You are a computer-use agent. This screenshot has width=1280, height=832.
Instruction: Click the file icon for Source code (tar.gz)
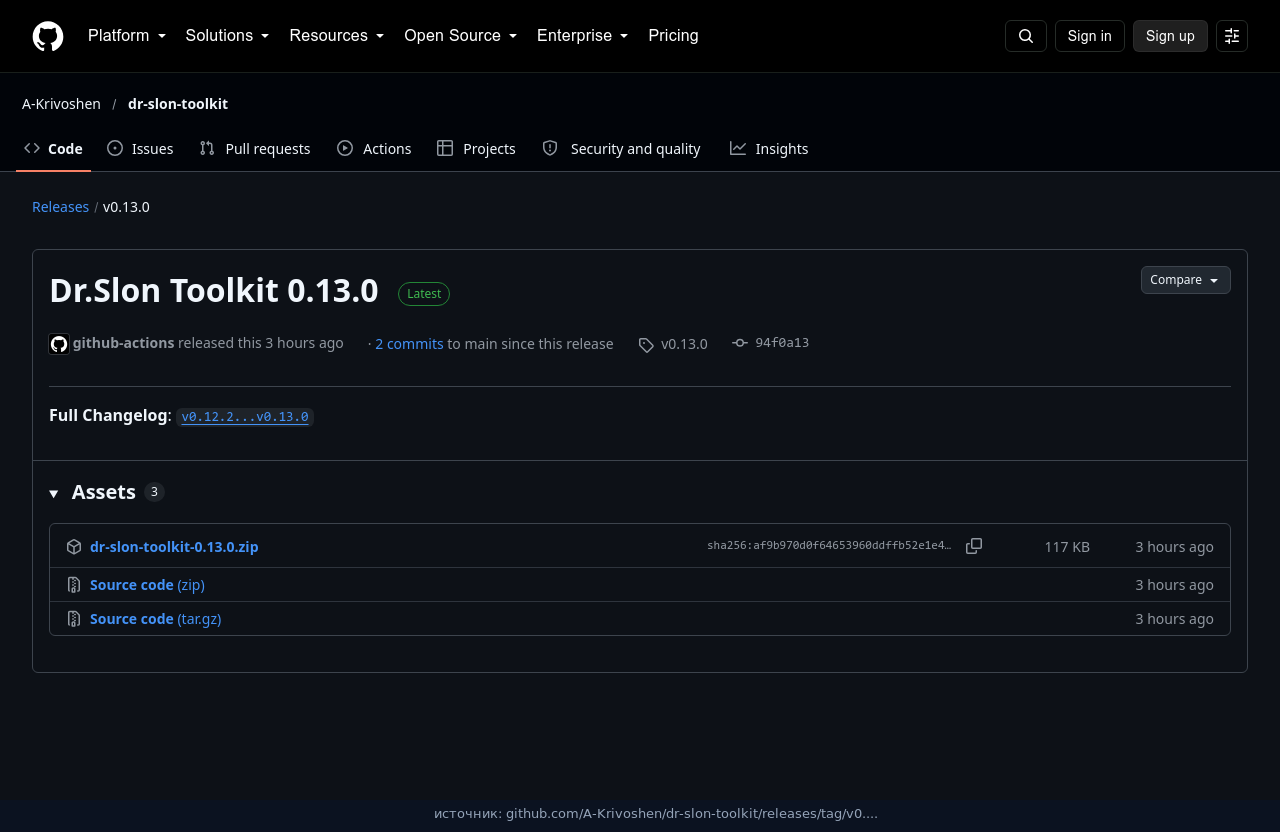coord(74,619)
